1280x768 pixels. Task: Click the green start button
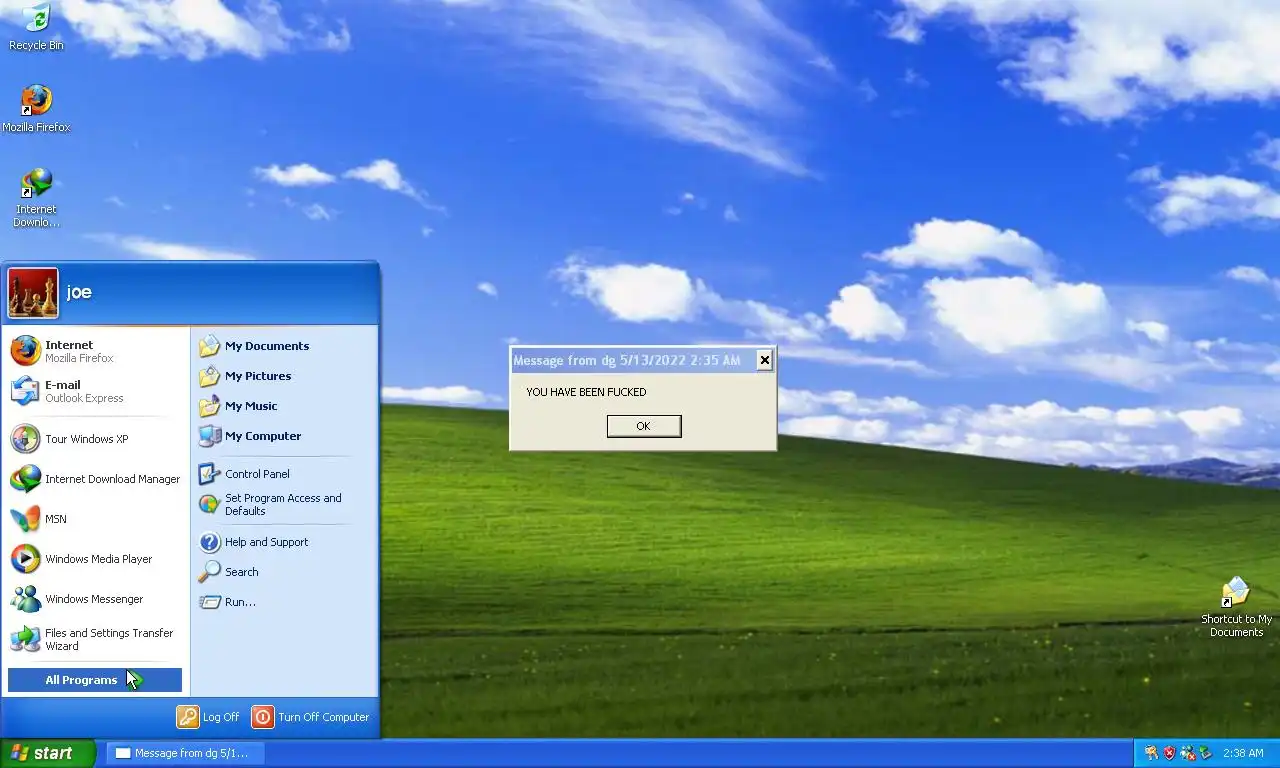point(47,754)
